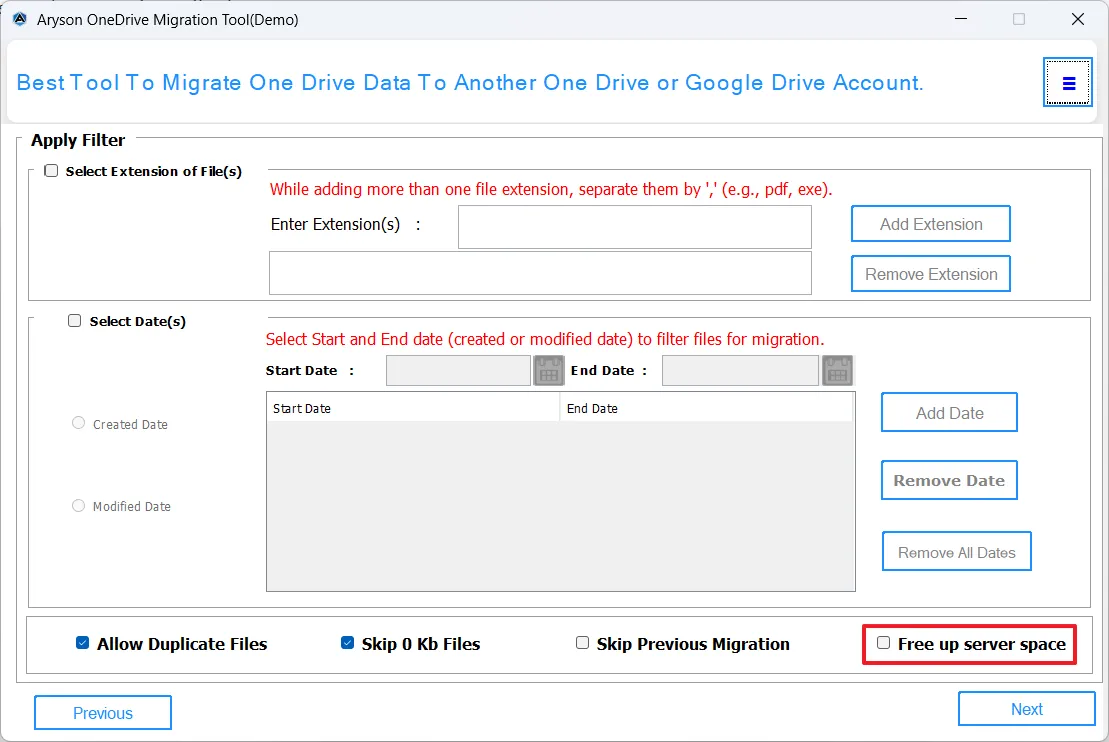This screenshot has height=742, width=1109.
Task: Click the Start Date column header
Action: click(412, 408)
